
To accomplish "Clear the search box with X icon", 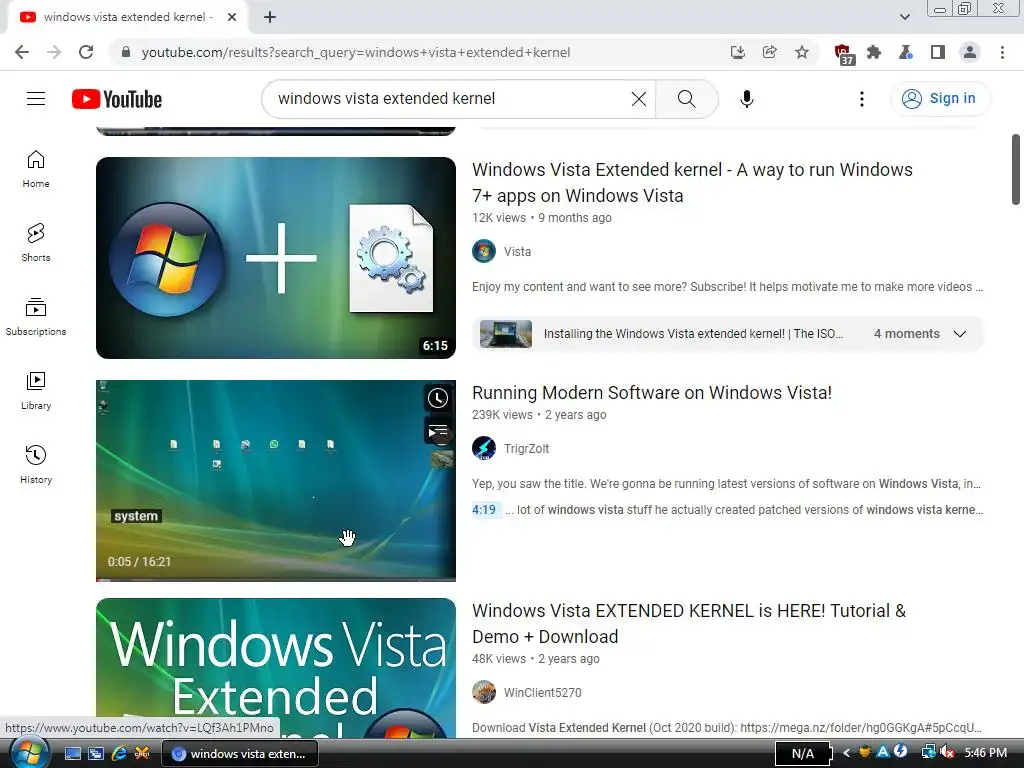I will pyautogui.click(x=639, y=99).
